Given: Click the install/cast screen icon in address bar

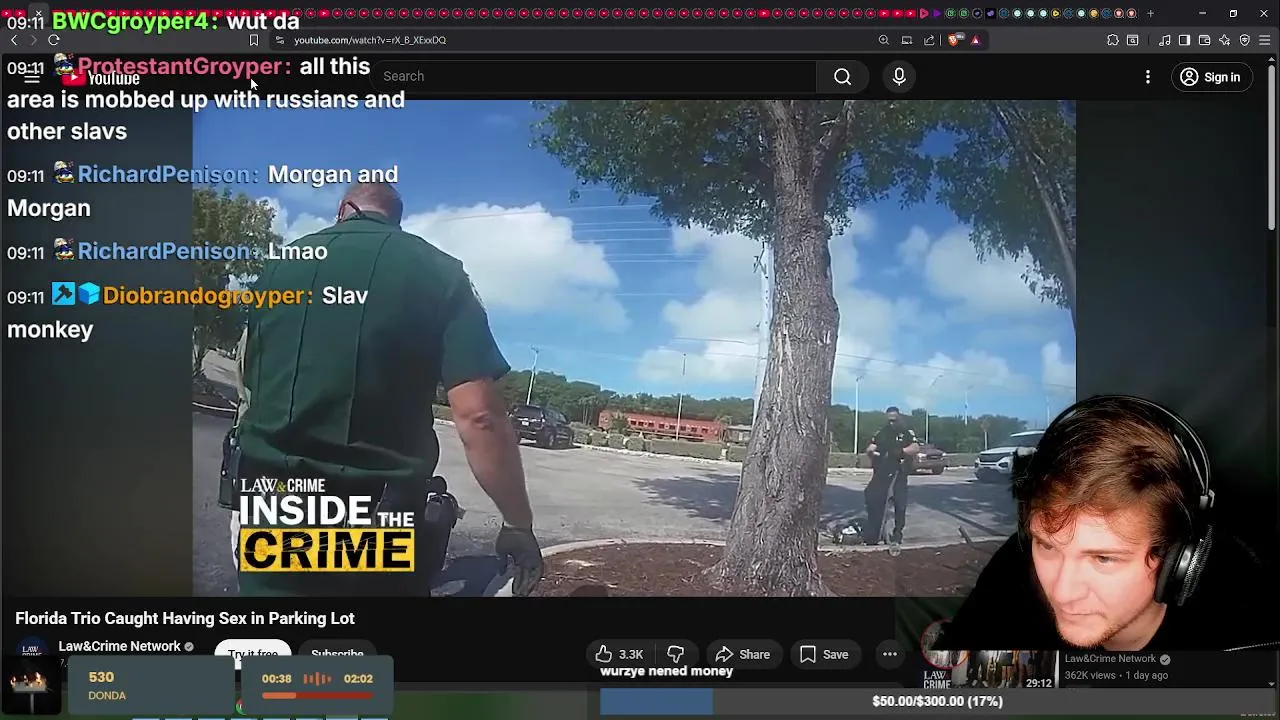Looking at the screenshot, I should click(x=907, y=40).
